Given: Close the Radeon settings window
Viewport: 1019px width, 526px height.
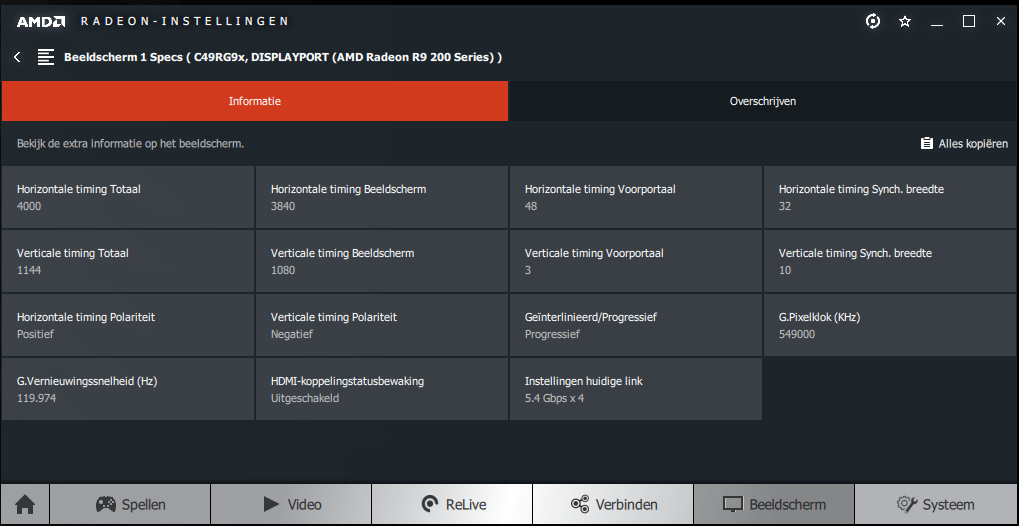Looking at the screenshot, I should pyautogui.click(x=1001, y=21).
